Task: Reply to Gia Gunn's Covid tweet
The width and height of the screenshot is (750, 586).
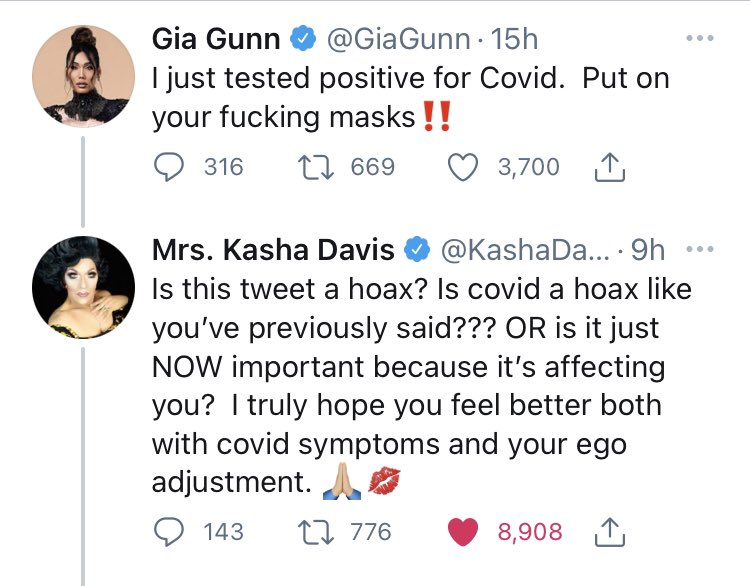Action: click(x=168, y=167)
